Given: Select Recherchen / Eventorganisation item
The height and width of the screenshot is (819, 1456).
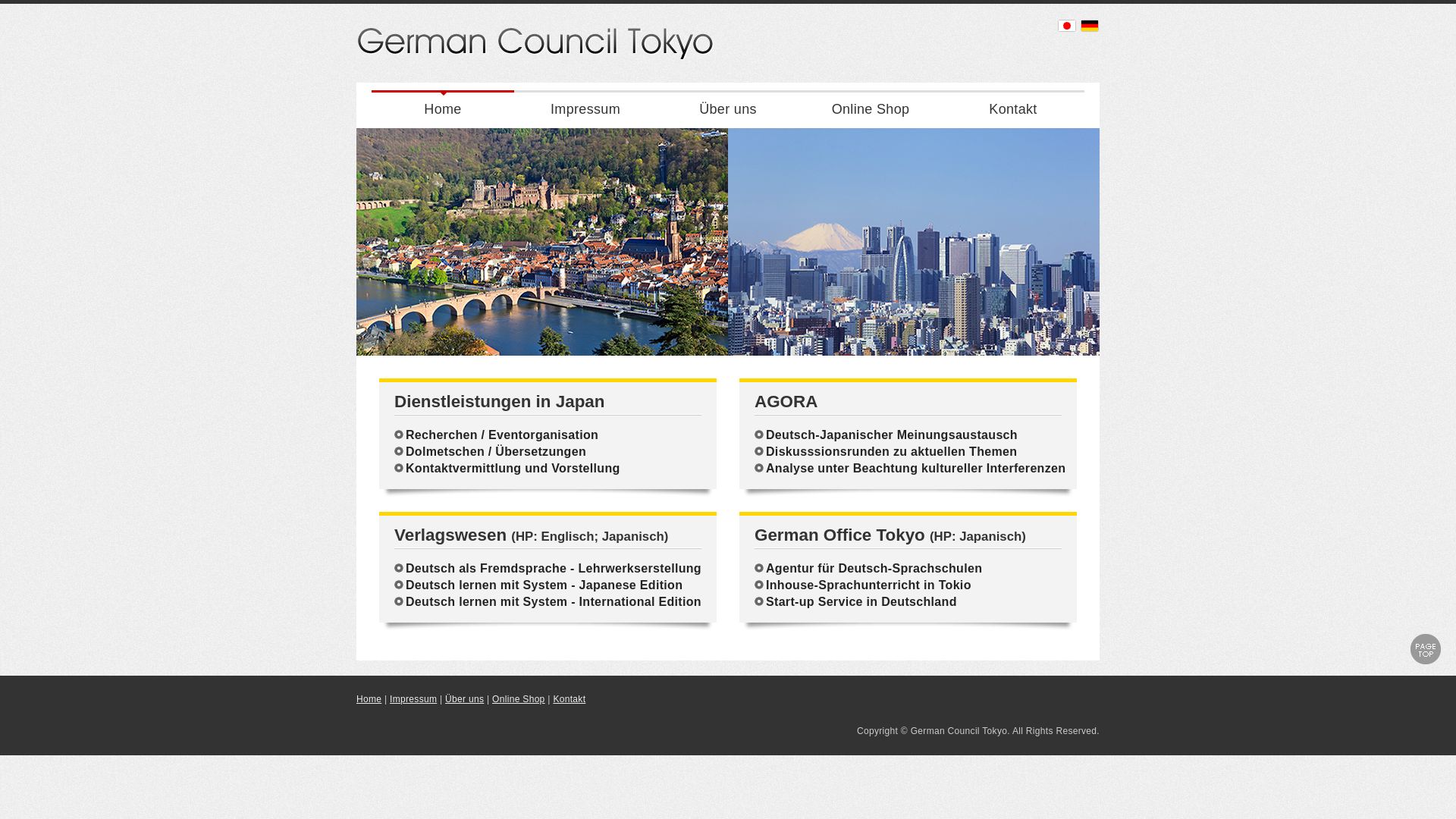Looking at the screenshot, I should (x=501, y=435).
